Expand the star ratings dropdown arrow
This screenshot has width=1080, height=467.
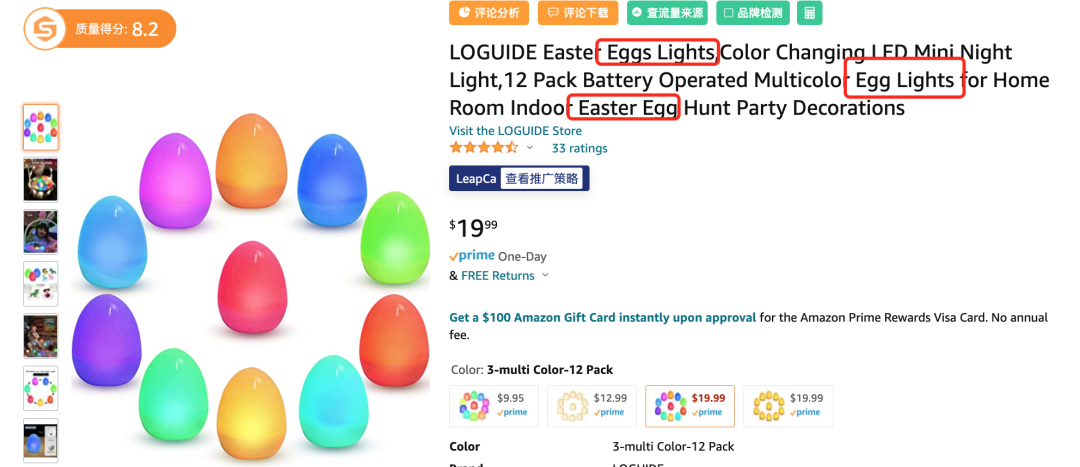[530, 148]
